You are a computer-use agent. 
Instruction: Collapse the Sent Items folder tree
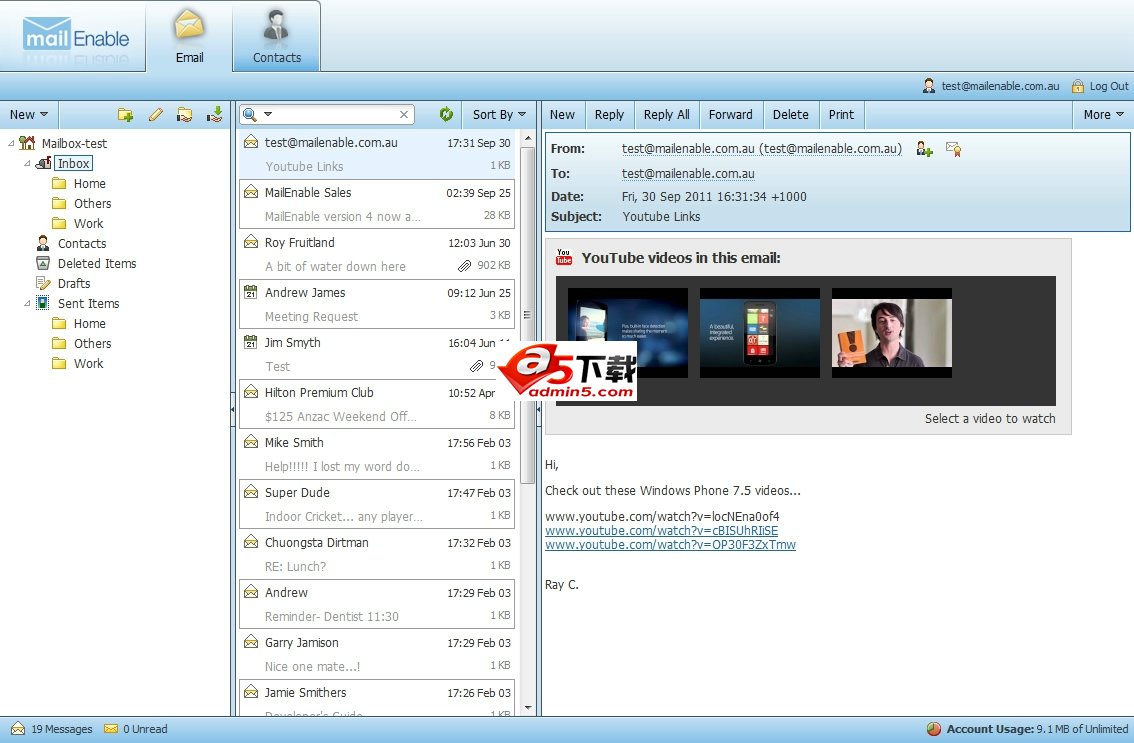pos(28,303)
